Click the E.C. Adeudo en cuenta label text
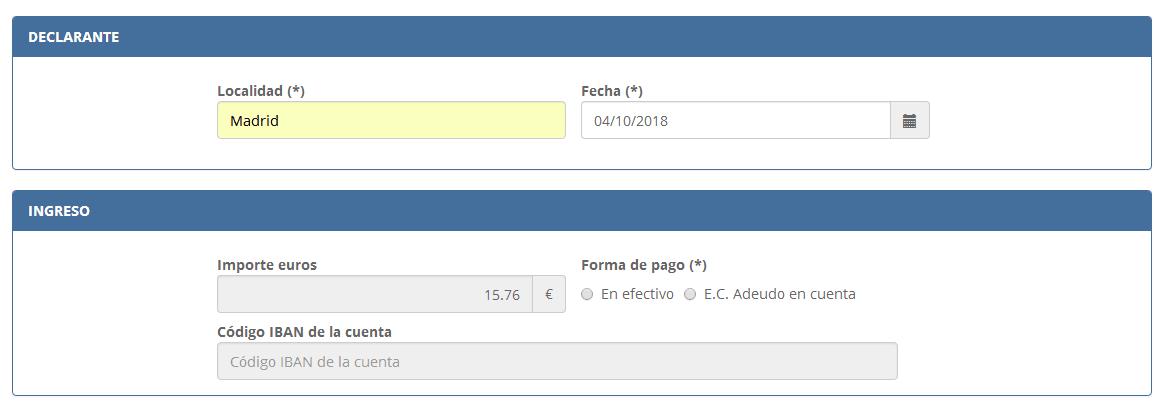The width and height of the screenshot is (1169, 420). tap(780, 295)
